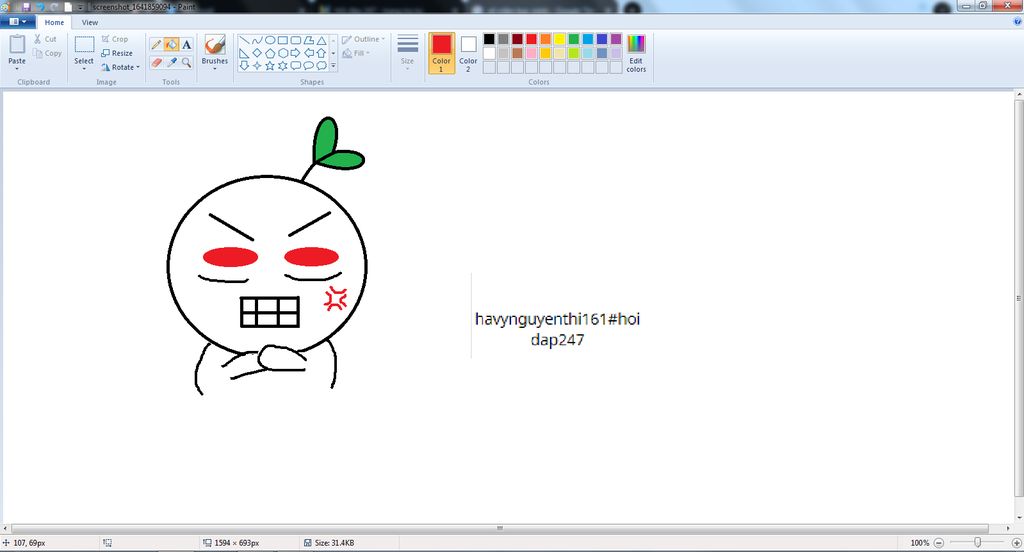Click the vertical scrollbar thumb
1024x552 pixels.
[x=1018, y=298]
